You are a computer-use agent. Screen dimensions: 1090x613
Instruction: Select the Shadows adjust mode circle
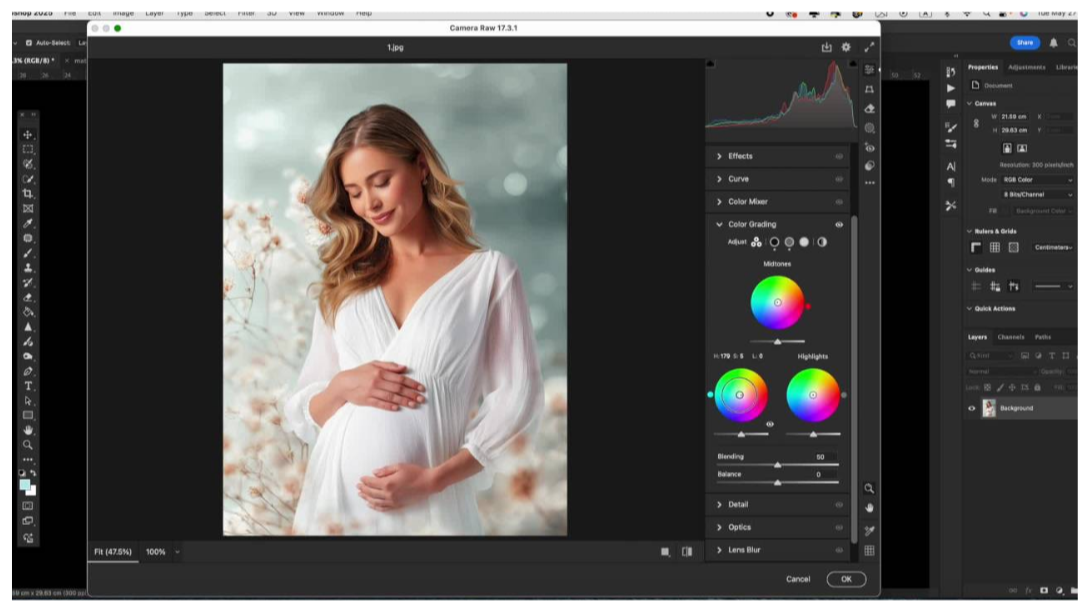[x=774, y=242]
